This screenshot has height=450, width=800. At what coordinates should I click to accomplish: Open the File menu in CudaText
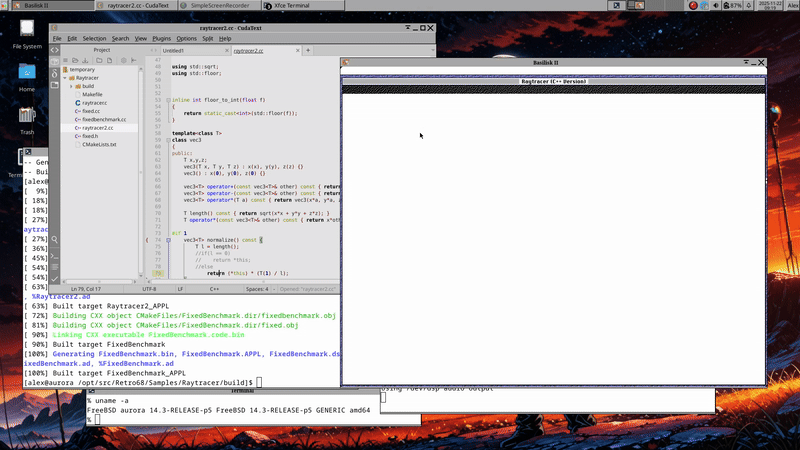(x=57, y=38)
